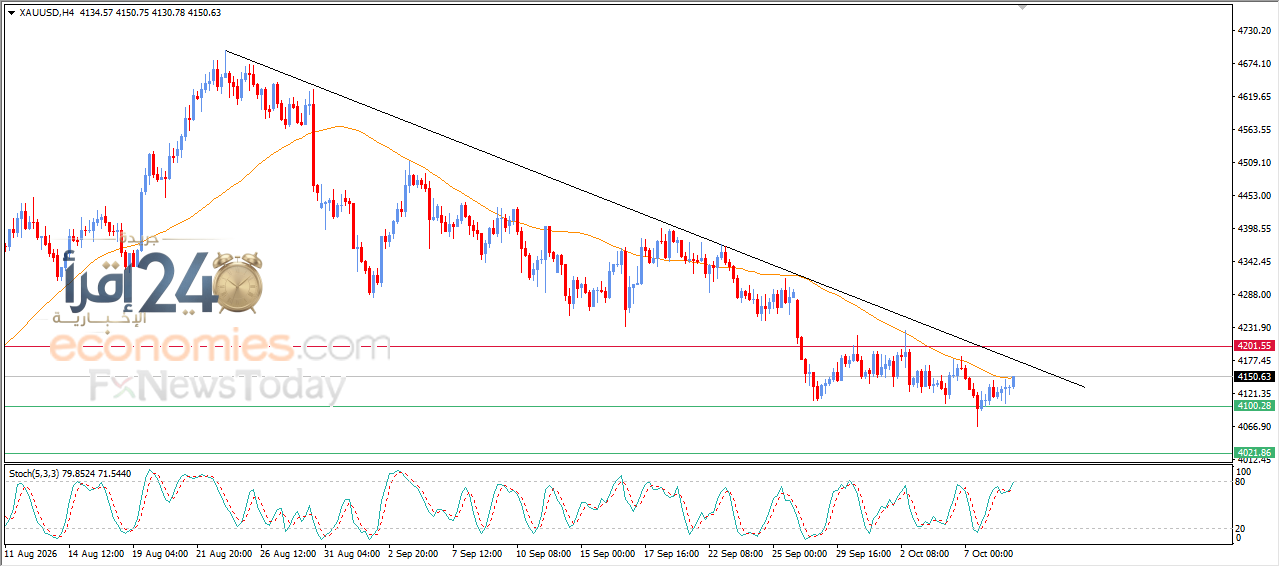Click the 15 Sep 00:00 time label

coord(607,552)
